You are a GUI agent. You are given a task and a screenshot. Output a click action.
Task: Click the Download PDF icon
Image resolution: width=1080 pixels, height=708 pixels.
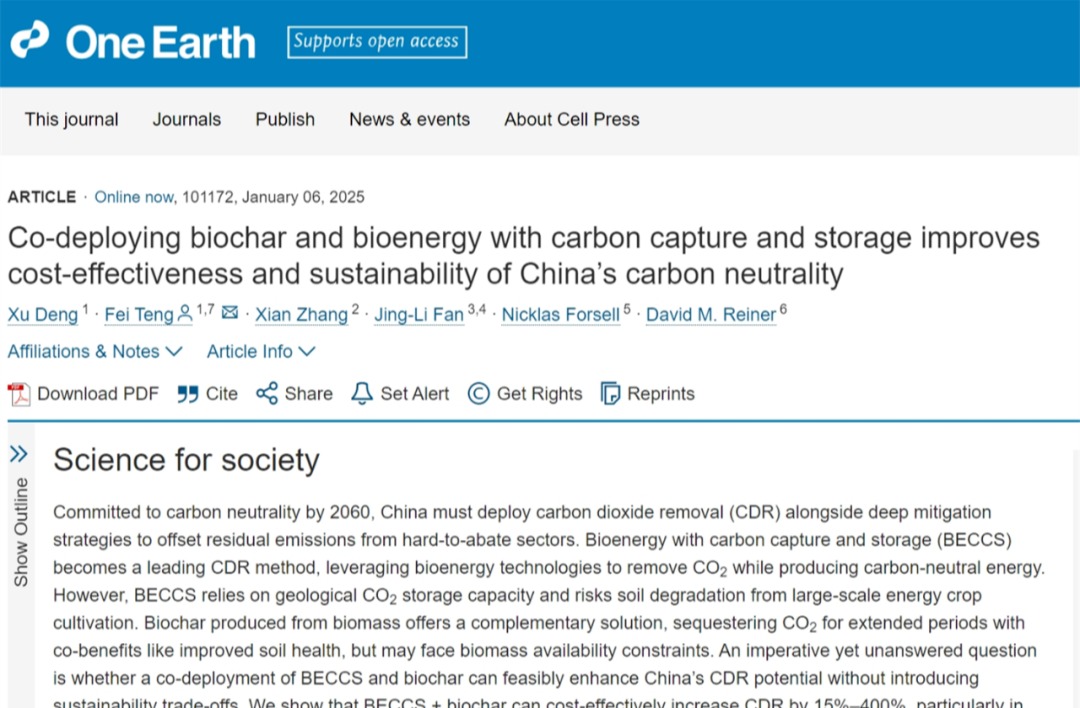click(19, 394)
